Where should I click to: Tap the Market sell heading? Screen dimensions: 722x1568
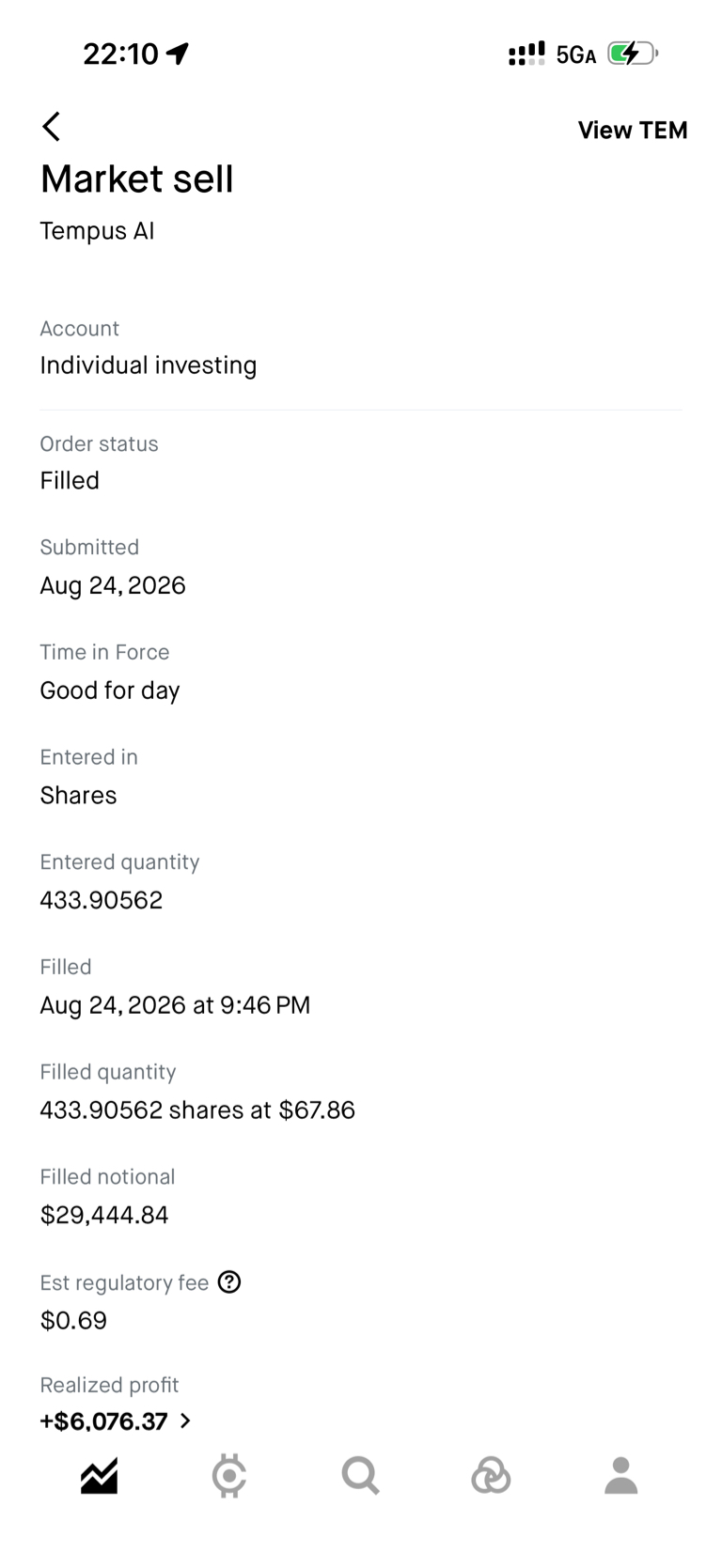(x=137, y=179)
